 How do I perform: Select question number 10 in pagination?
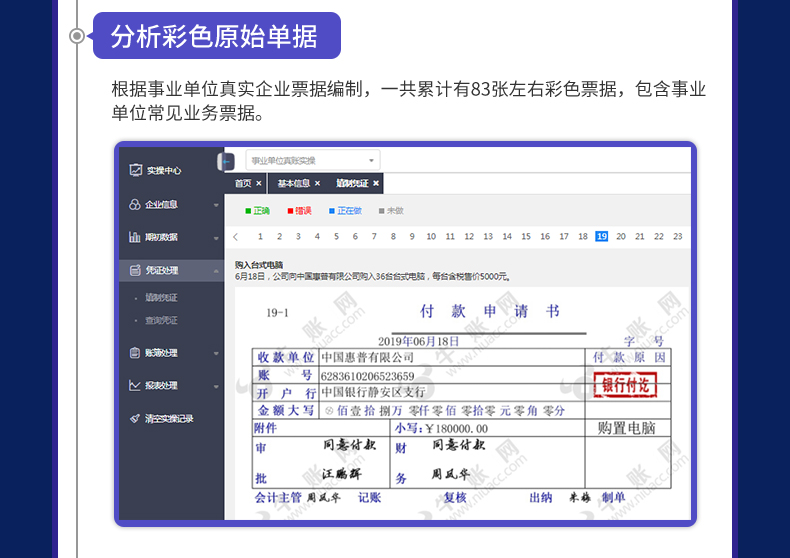pyautogui.click(x=431, y=237)
